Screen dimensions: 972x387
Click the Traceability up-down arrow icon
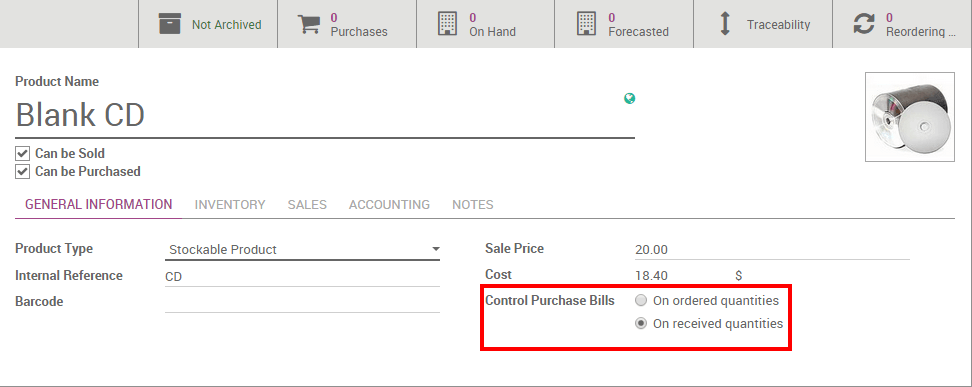725,24
